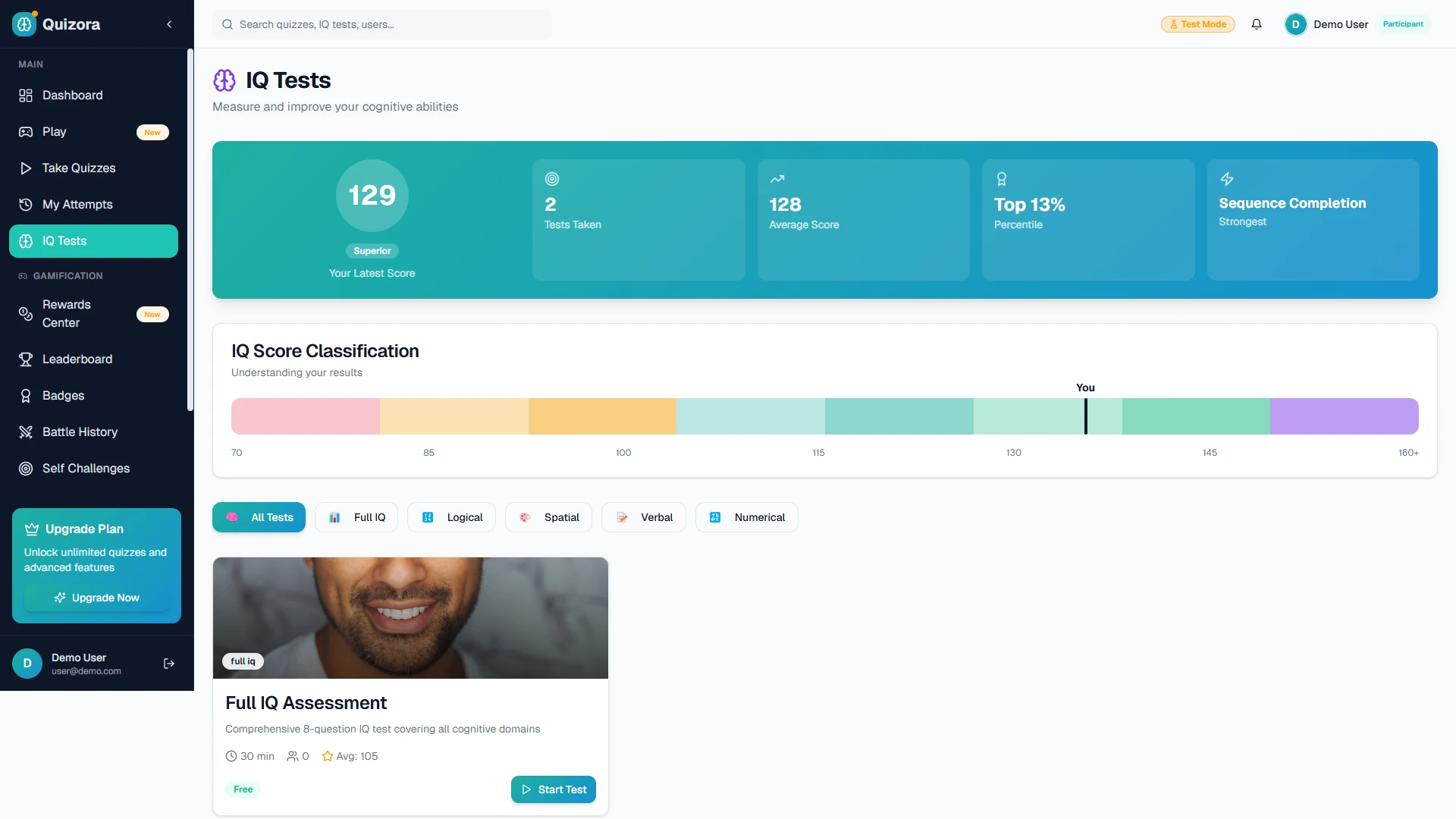Click the Rewards Center coins icon
The height and width of the screenshot is (819, 1456).
click(x=26, y=314)
